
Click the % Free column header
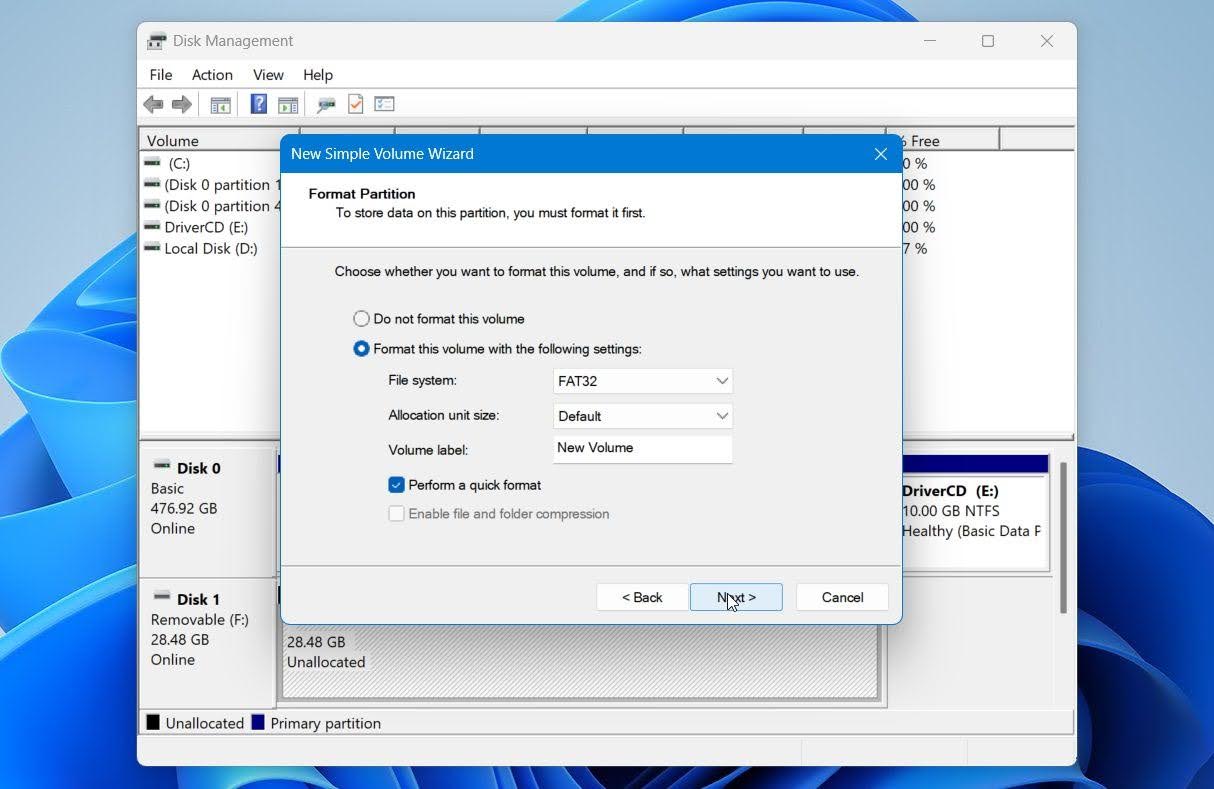[x=949, y=141]
